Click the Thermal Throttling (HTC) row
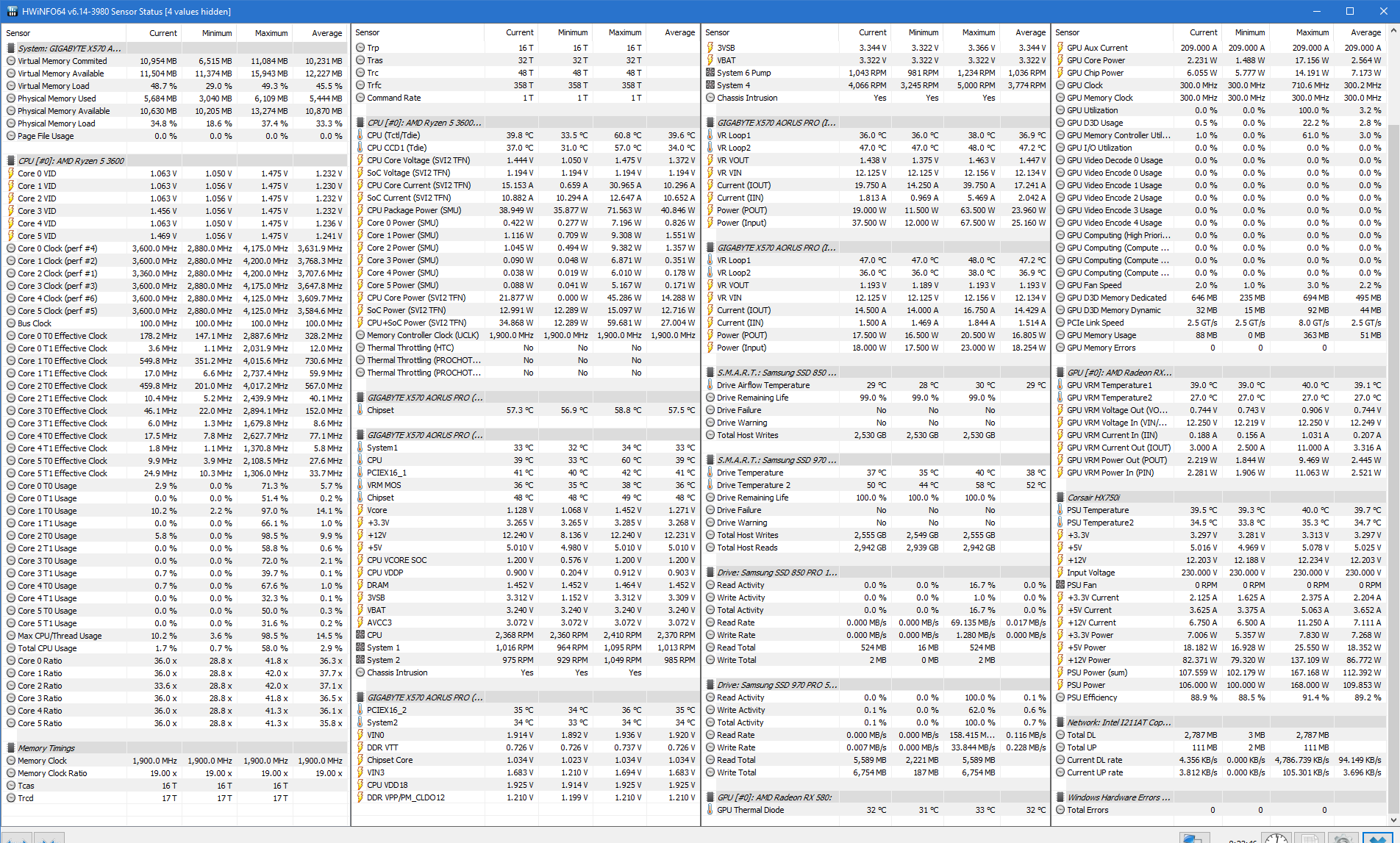Viewport: 1400px width, 843px height. (526, 348)
